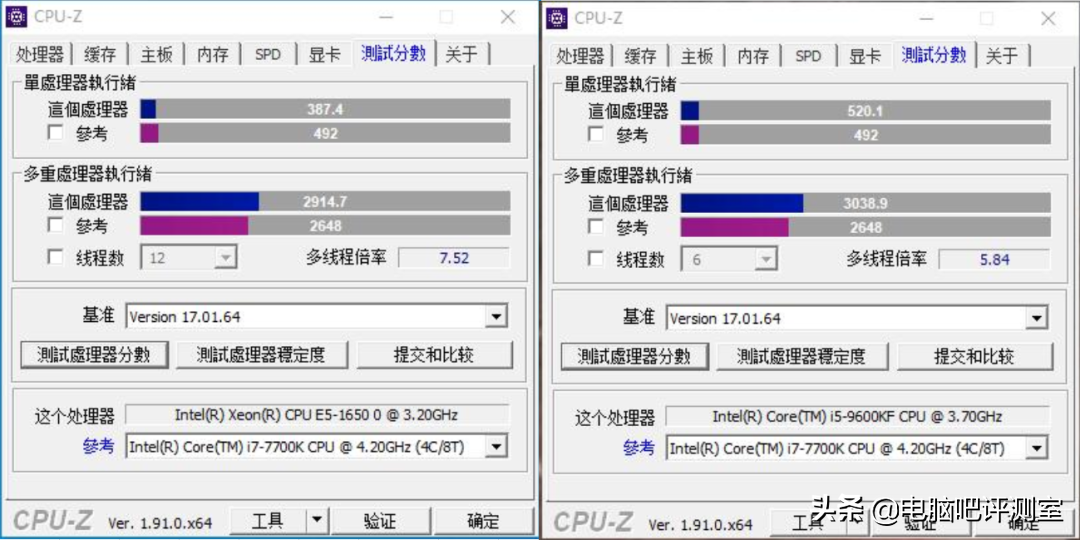The width and height of the screenshot is (1080, 540).
Task: Switch to 显卡 tab in left window
Action: click(324, 54)
